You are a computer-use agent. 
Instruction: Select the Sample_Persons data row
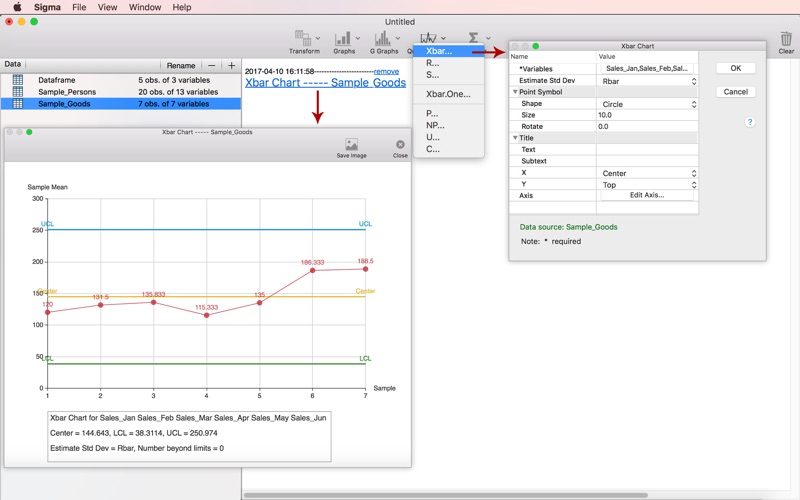click(120, 92)
